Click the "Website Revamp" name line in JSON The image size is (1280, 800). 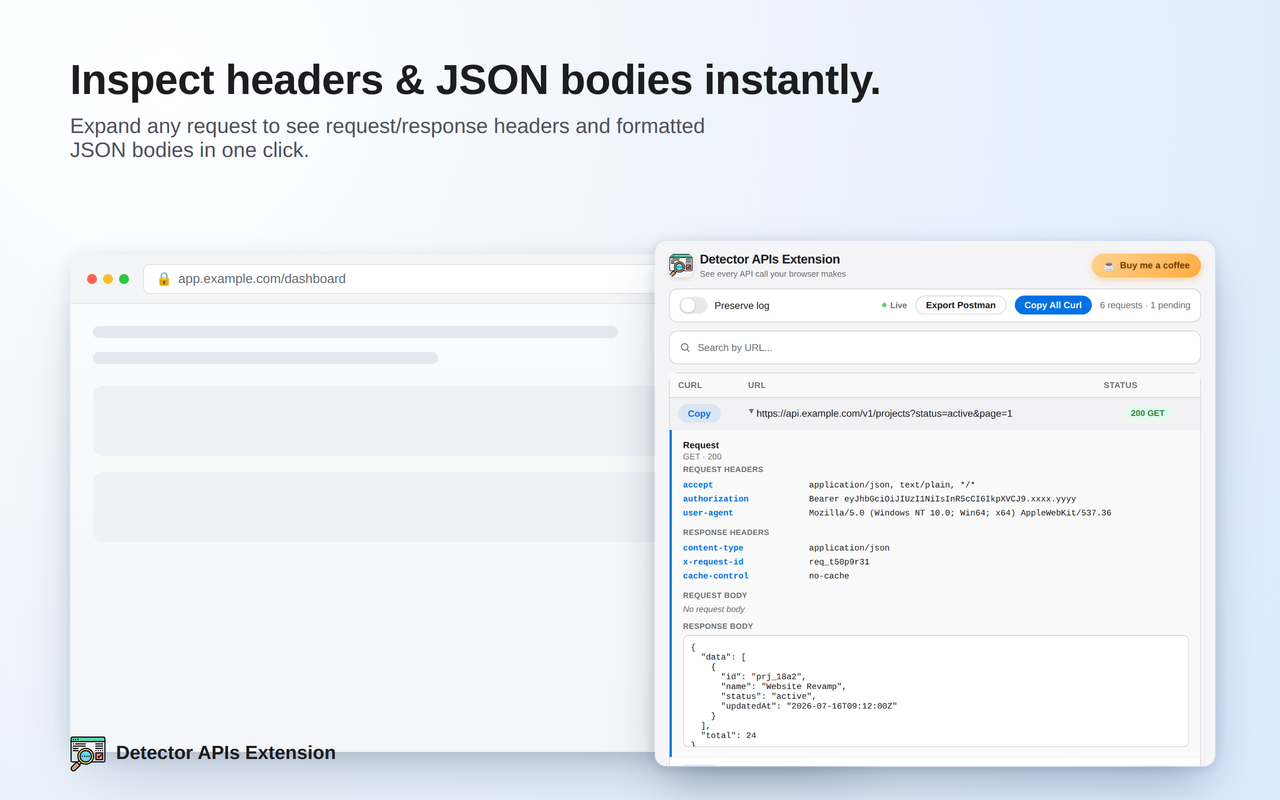click(783, 686)
